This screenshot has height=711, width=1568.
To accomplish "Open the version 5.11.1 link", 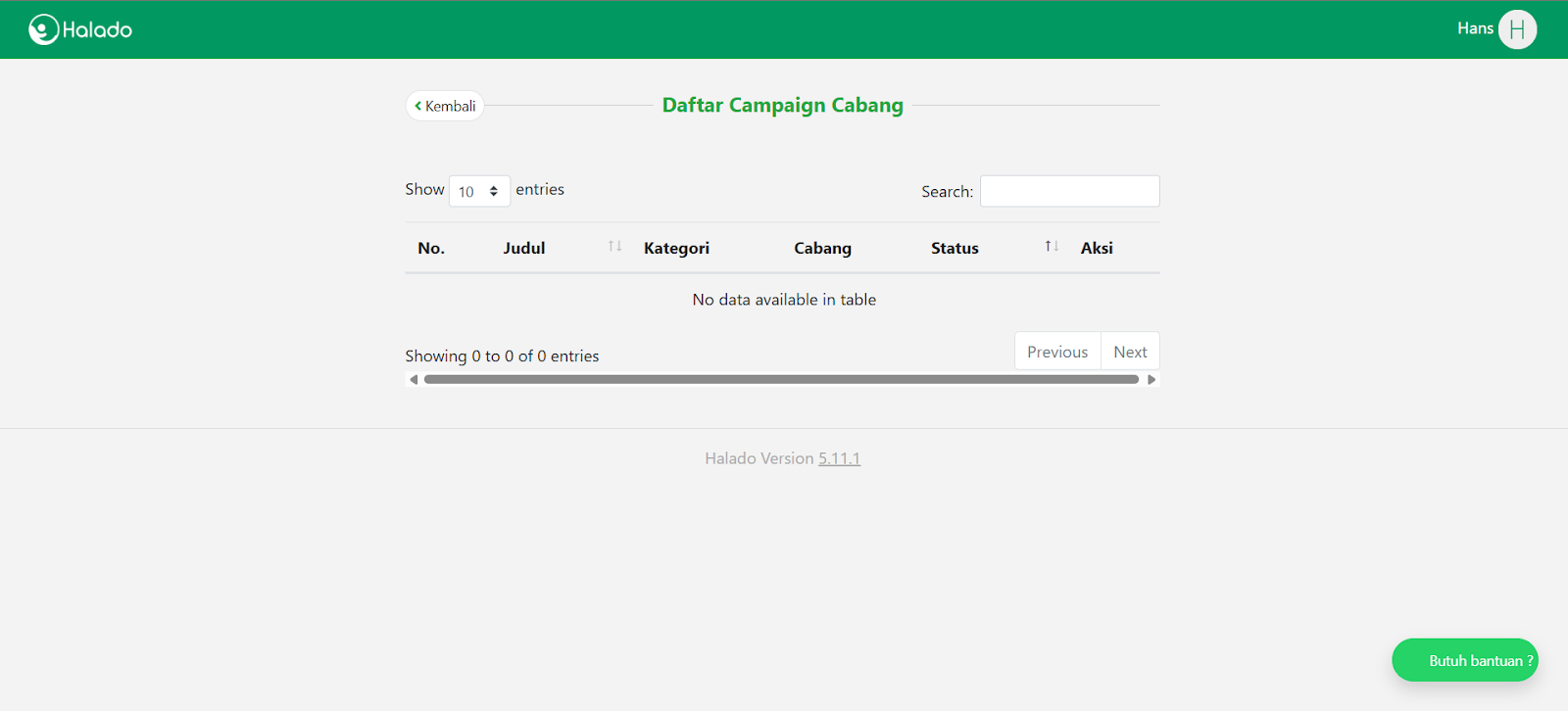I will click(839, 458).
